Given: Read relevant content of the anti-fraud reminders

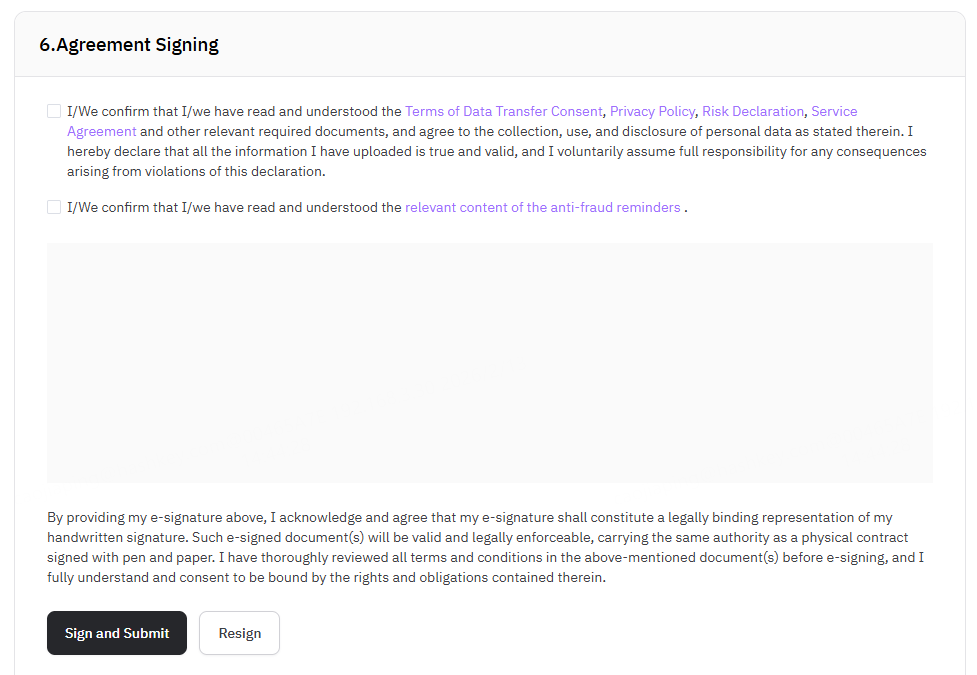Looking at the screenshot, I should pyautogui.click(x=542, y=207).
